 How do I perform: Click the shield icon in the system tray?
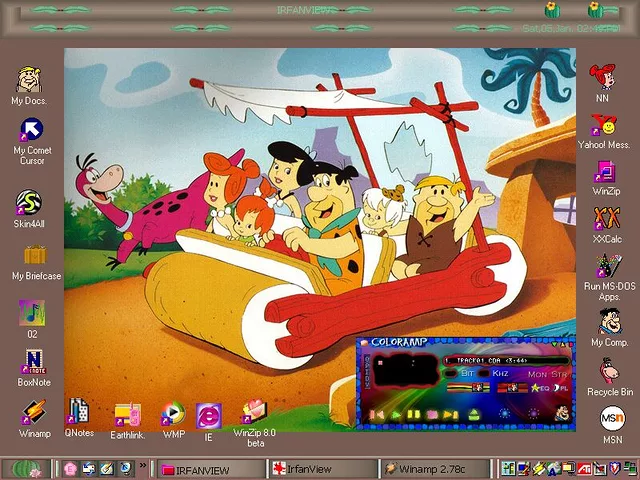[615, 468]
